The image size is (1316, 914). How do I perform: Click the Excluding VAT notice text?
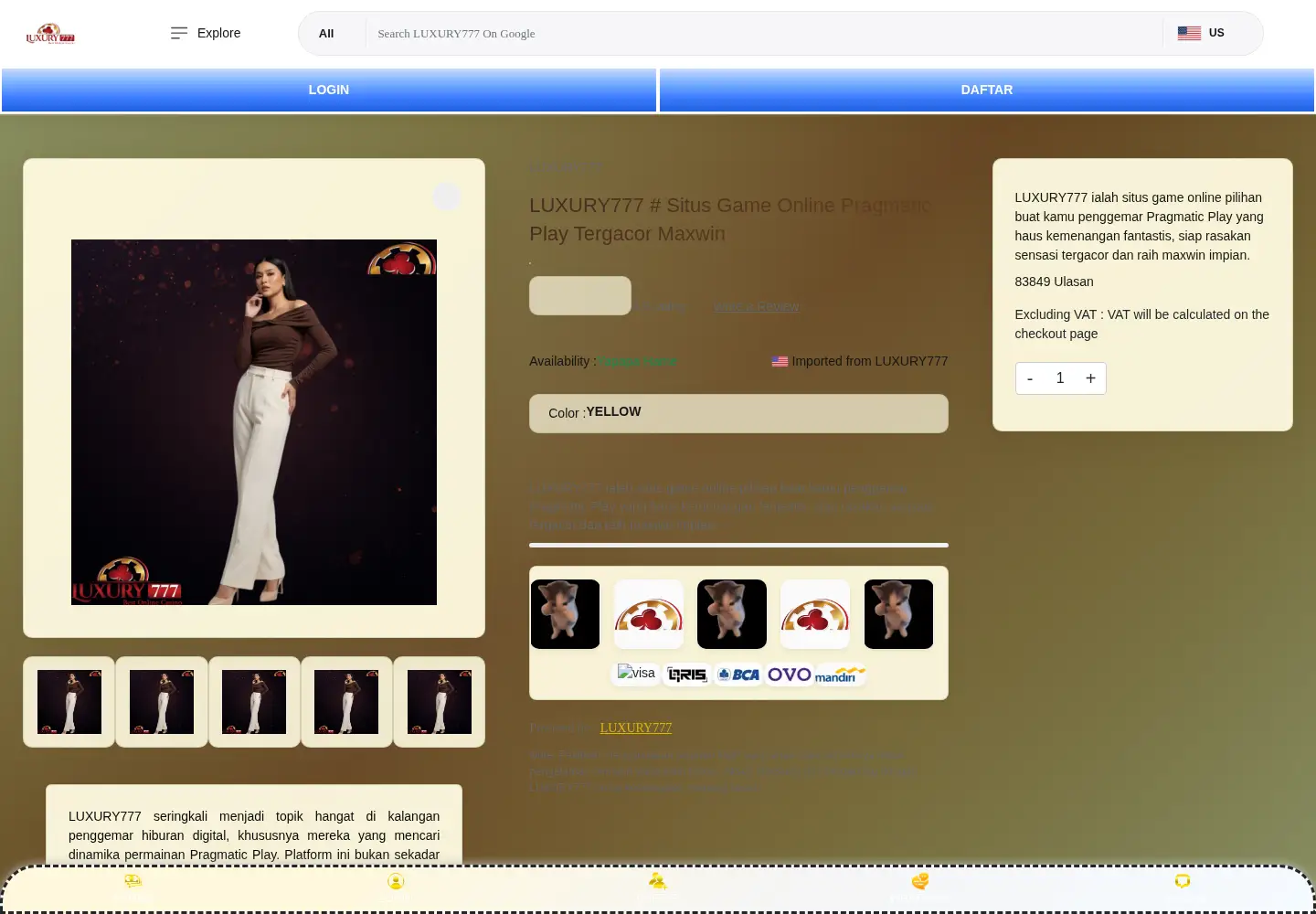(x=1141, y=324)
